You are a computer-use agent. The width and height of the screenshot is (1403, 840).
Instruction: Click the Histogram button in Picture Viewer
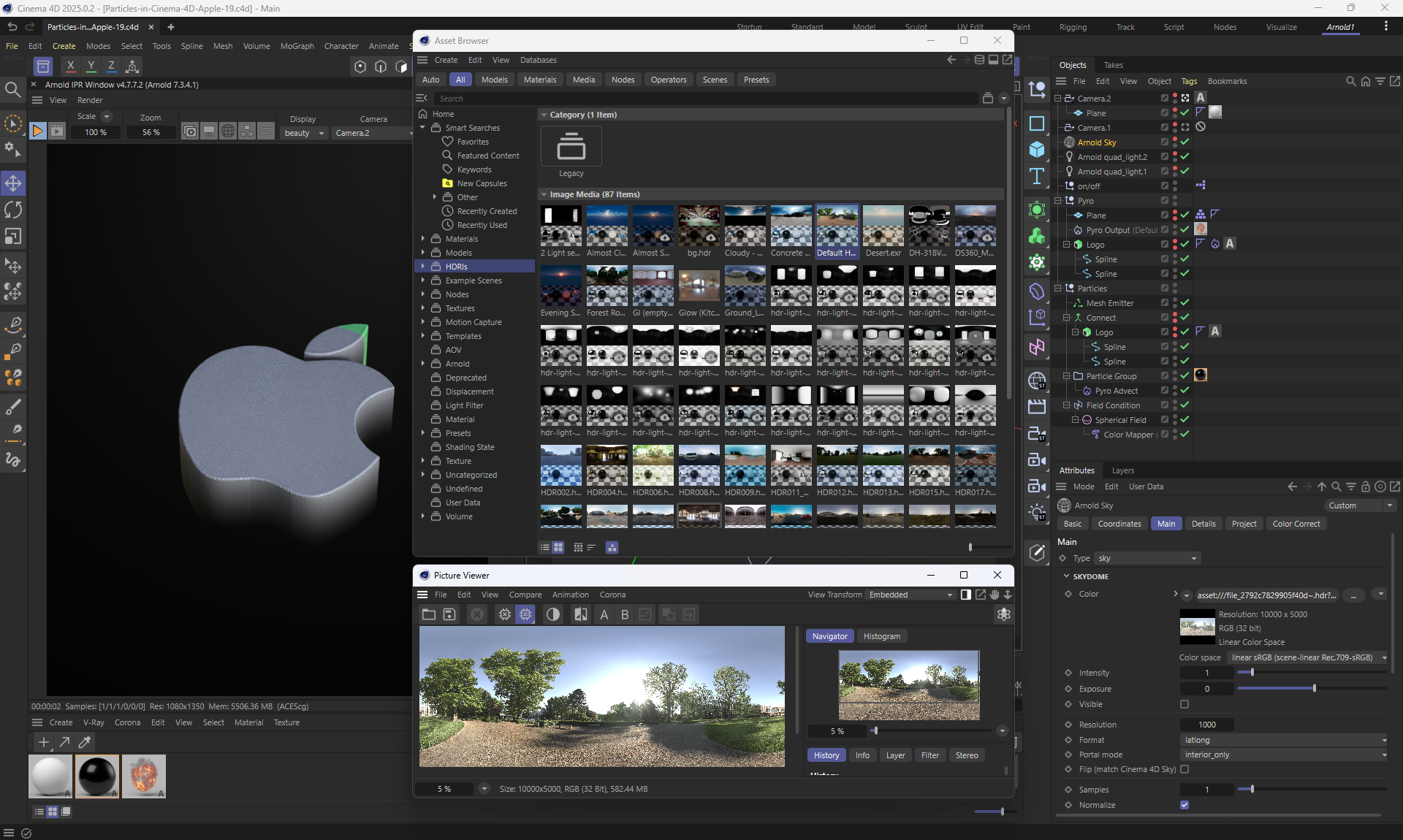coord(881,636)
